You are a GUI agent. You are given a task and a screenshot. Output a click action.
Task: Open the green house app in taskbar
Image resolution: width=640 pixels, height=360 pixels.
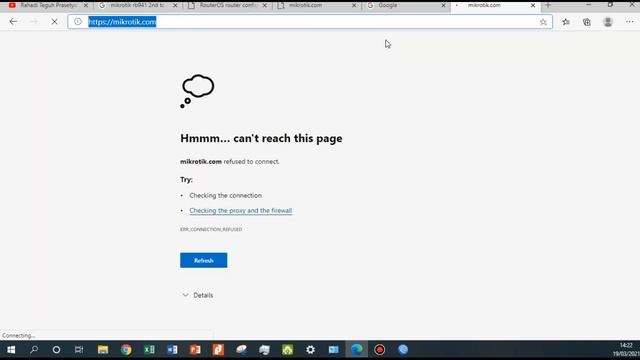[288, 350]
